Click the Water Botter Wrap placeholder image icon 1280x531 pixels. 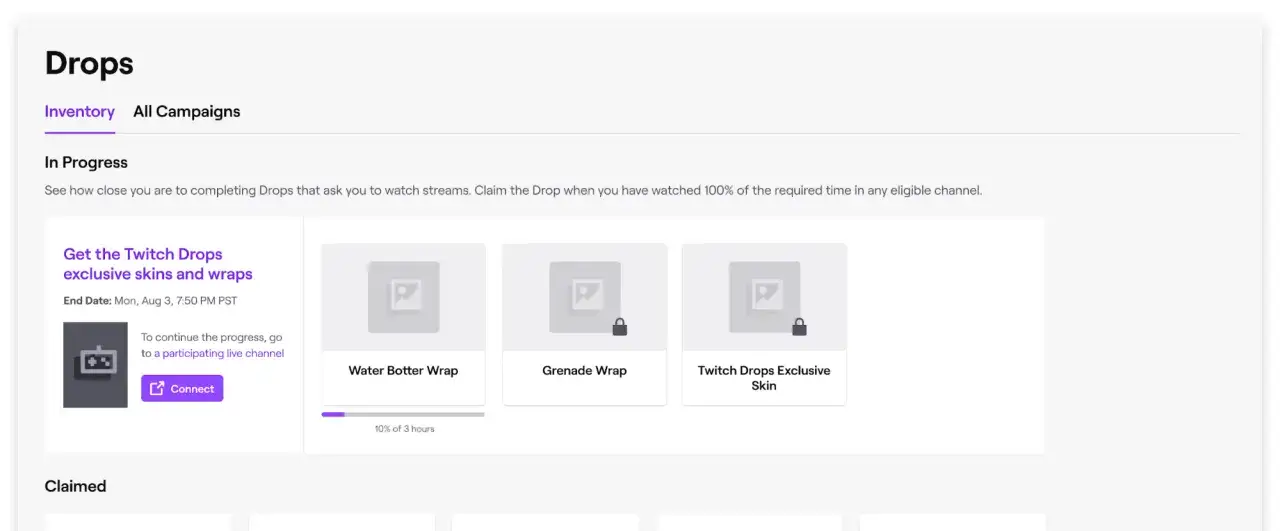click(x=403, y=297)
